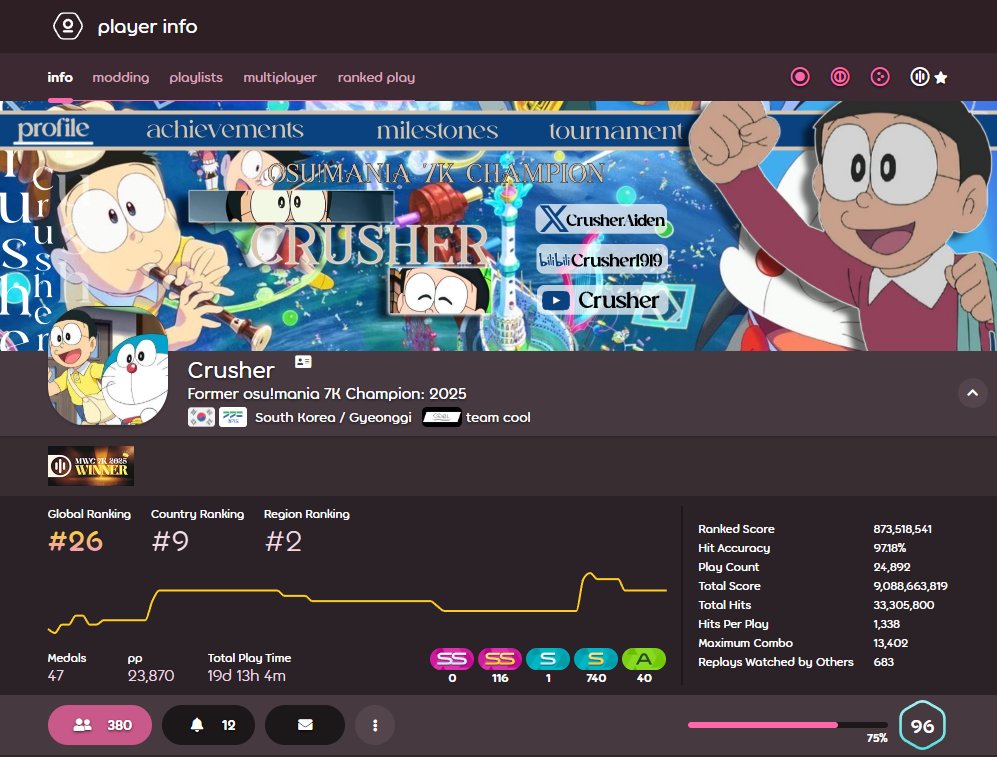Click the 12 mapping subscribers bell button
The image size is (997, 757).
[209, 725]
